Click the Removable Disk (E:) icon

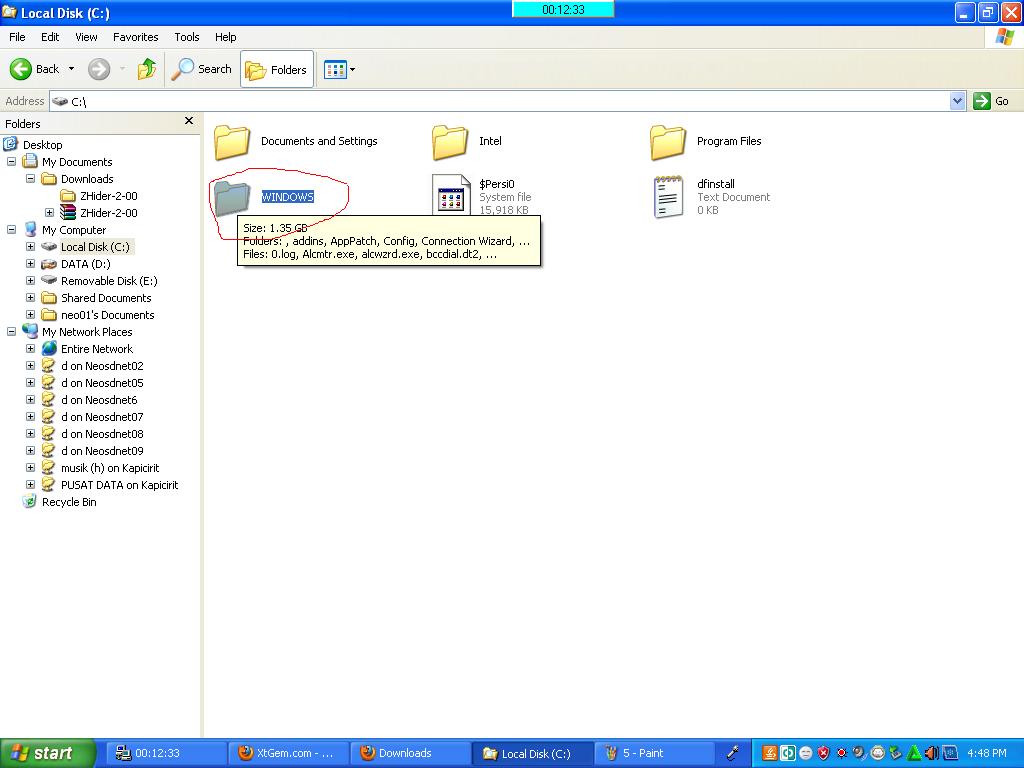click(49, 280)
